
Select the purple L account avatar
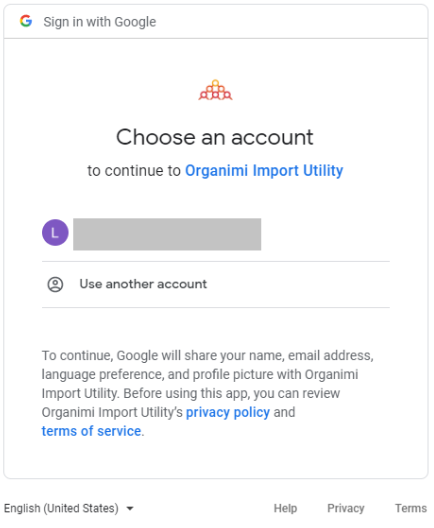(x=55, y=233)
